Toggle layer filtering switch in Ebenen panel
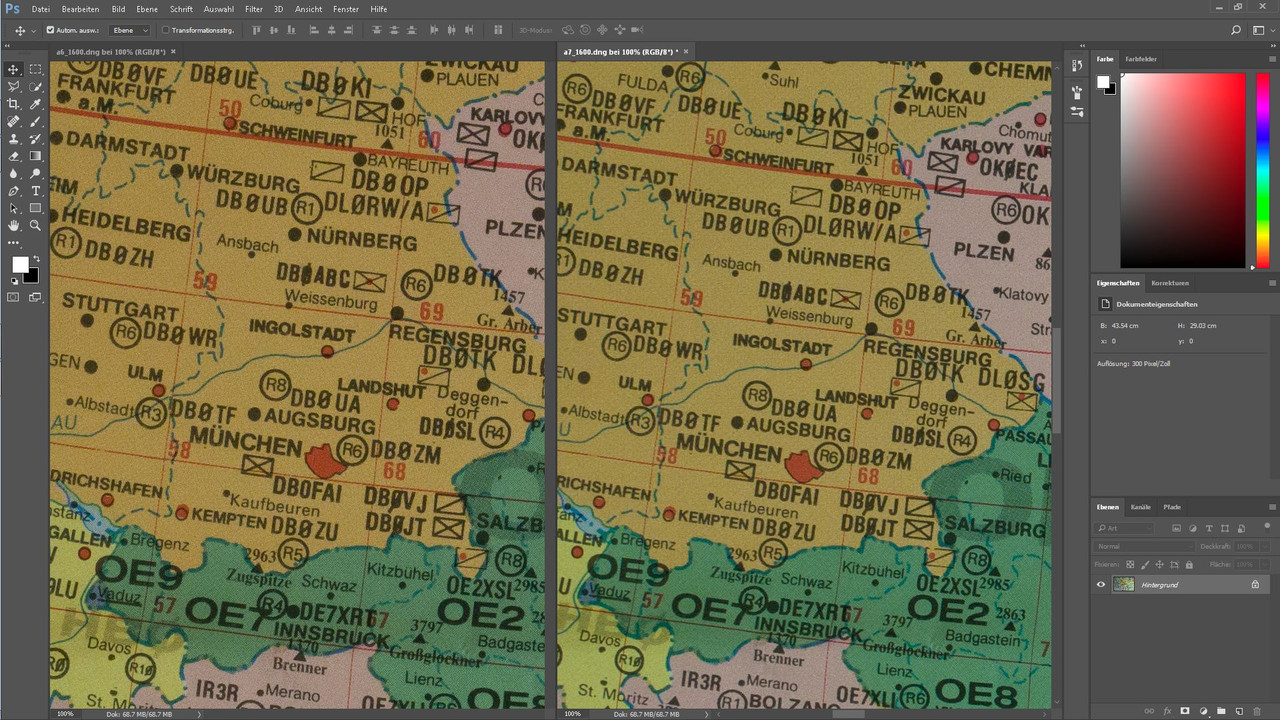The height and width of the screenshot is (720, 1280). click(x=1267, y=527)
